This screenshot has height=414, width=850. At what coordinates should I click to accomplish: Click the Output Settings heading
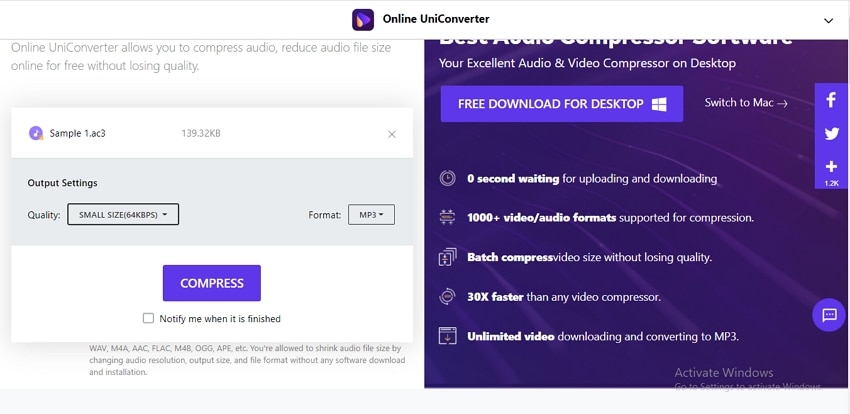click(x=62, y=183)
